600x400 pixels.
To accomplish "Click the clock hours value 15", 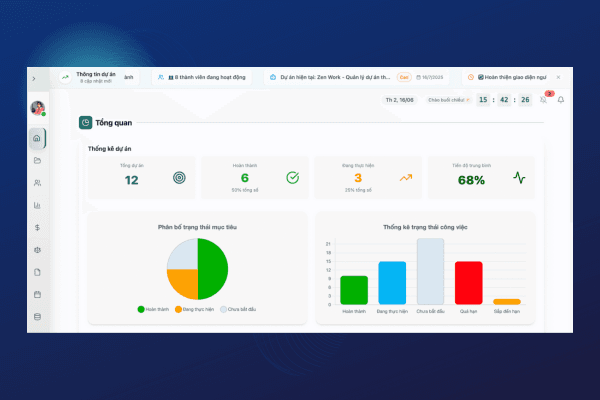I will (x=483, y=100).
